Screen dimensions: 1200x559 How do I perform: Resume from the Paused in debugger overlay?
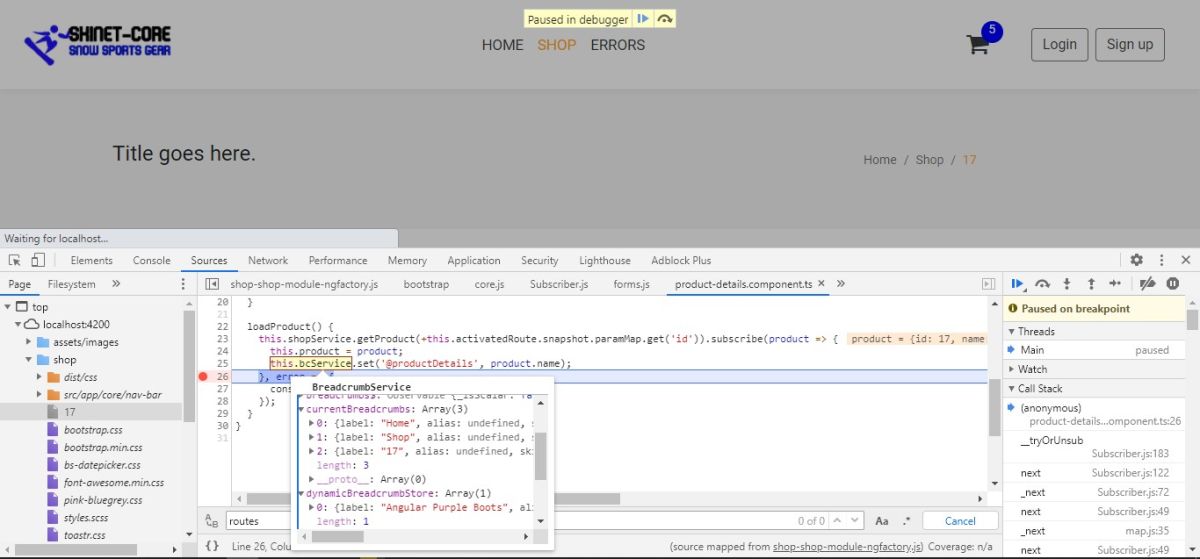point(644,19)
